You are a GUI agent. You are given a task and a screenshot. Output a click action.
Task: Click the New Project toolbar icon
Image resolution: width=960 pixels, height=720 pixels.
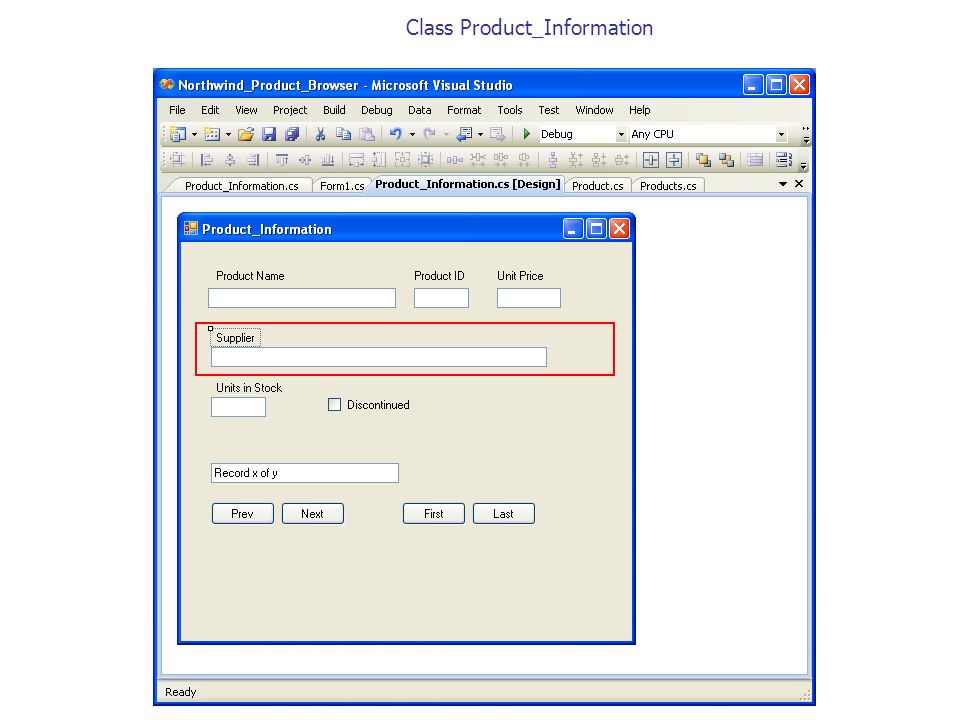pos(178,134)
